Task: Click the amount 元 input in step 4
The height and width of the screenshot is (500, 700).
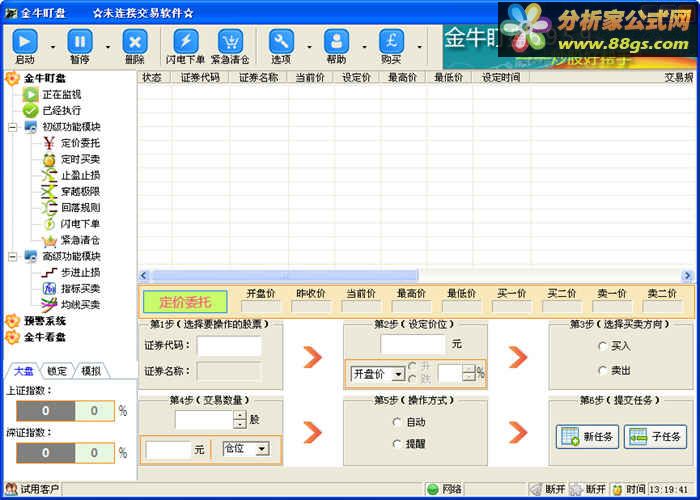Action: pyautogui.click(x=168, y=450)
